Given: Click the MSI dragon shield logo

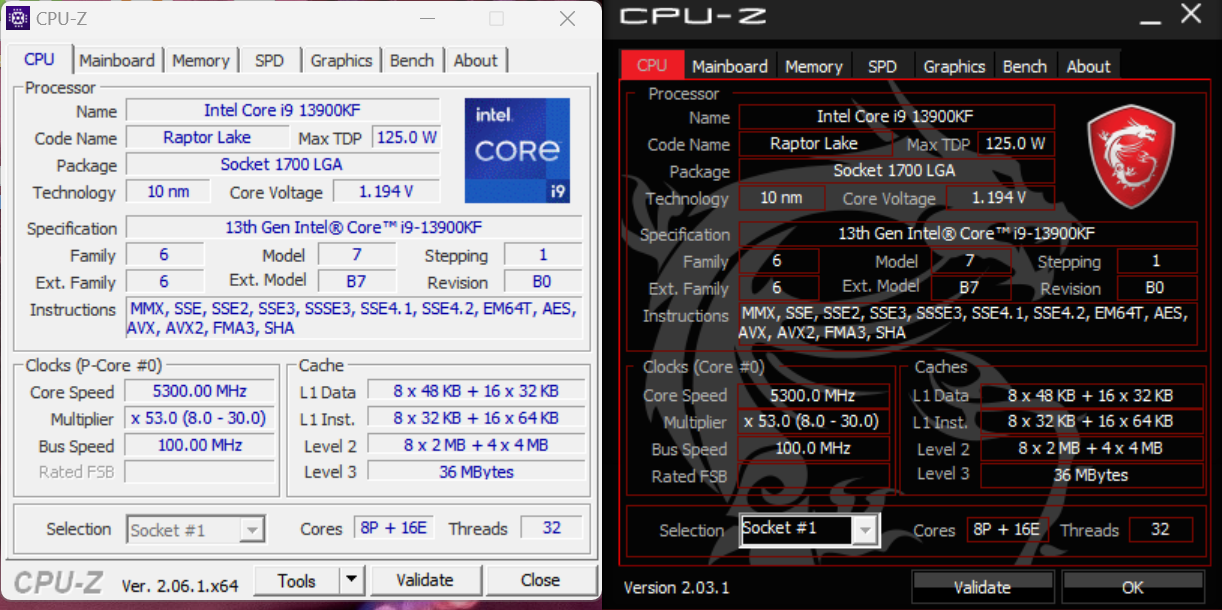Looking at the screenshot, I should 1130,156.
